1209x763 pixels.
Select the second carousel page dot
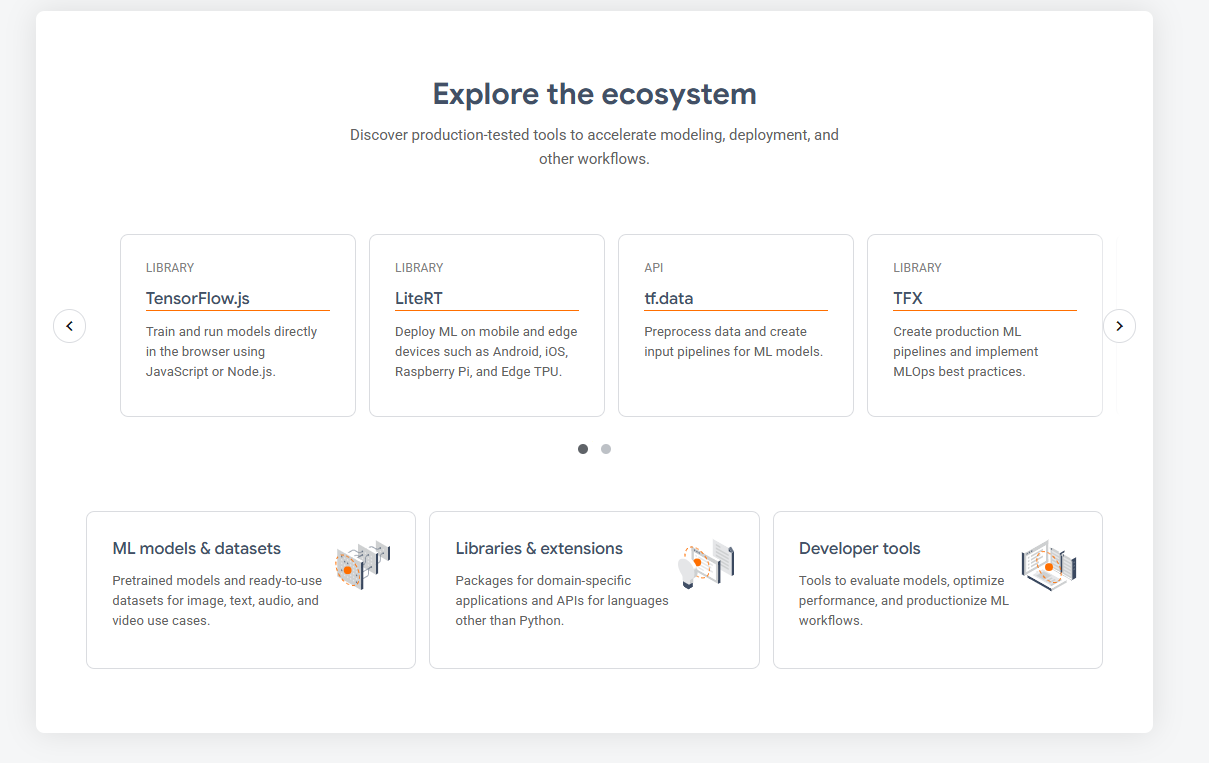click(x=606, y=449)
